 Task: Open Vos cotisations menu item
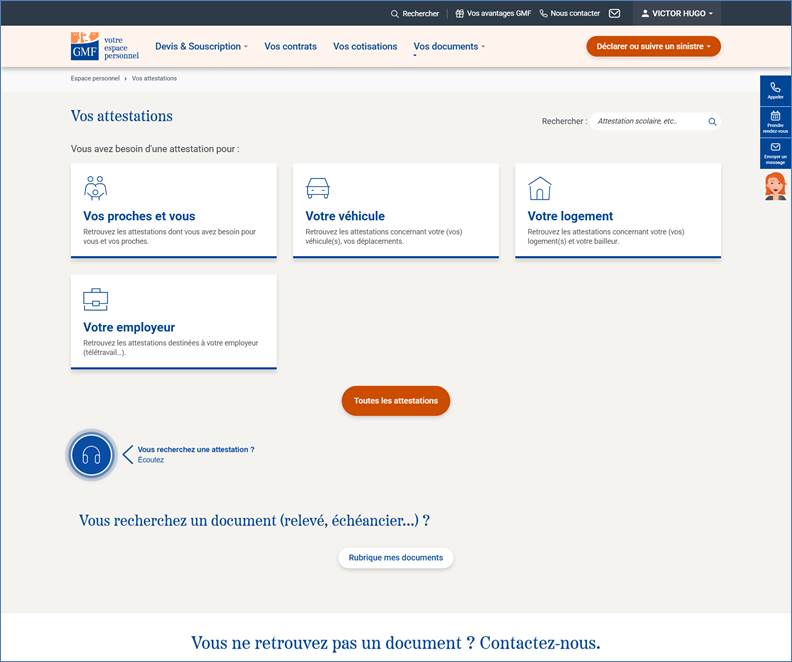coord(365,46)
